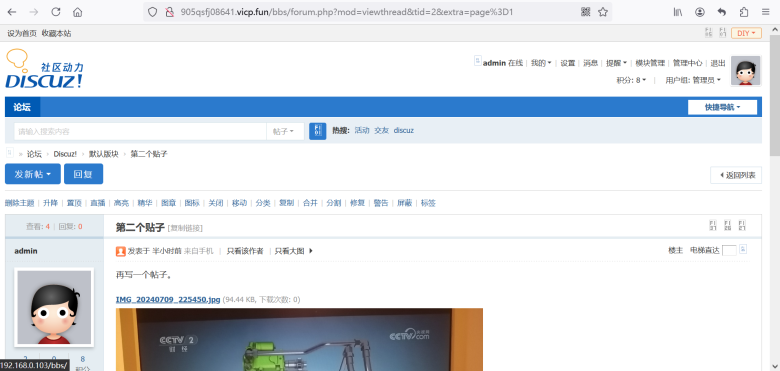Click the browser address bar URL
The image size is (780, 371).
[347, 12]
